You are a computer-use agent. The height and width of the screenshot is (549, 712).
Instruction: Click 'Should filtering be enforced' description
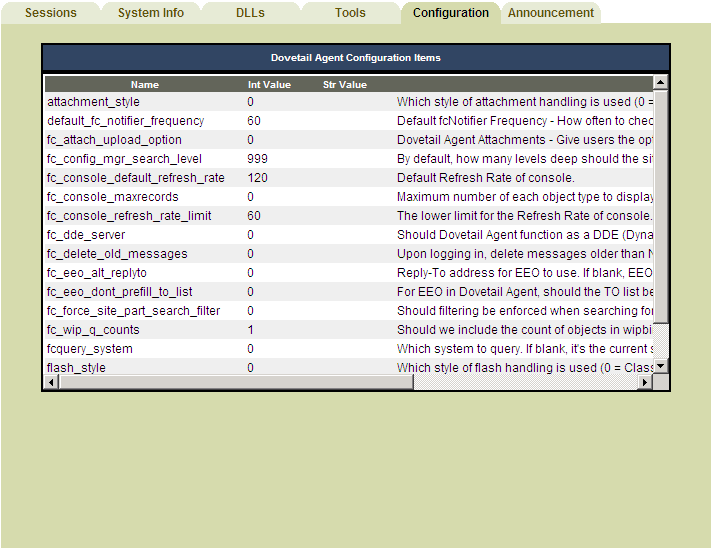(x=524, y=311)
